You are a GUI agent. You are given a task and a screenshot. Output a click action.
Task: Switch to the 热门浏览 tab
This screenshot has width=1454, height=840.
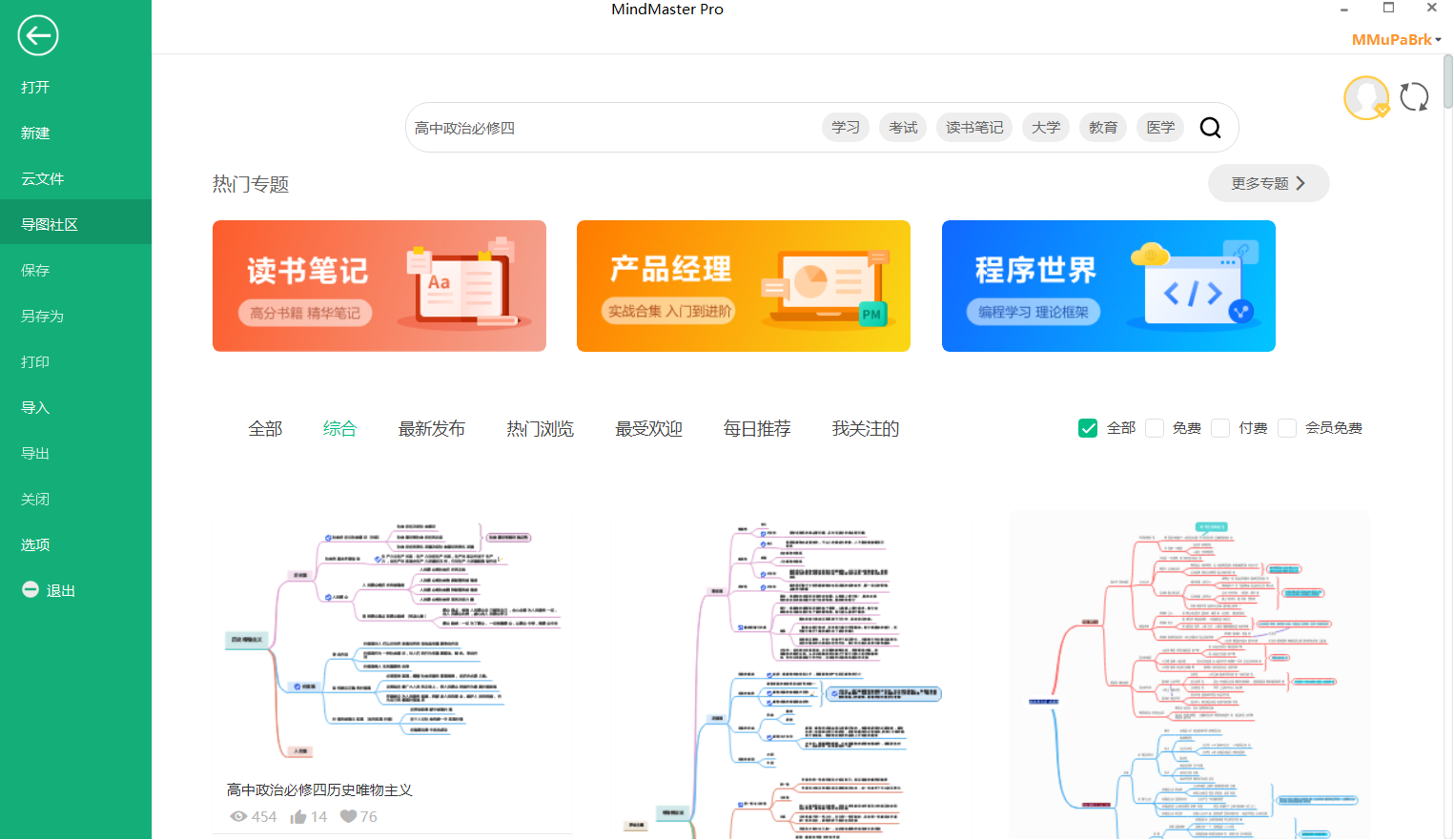click(541, 429)
